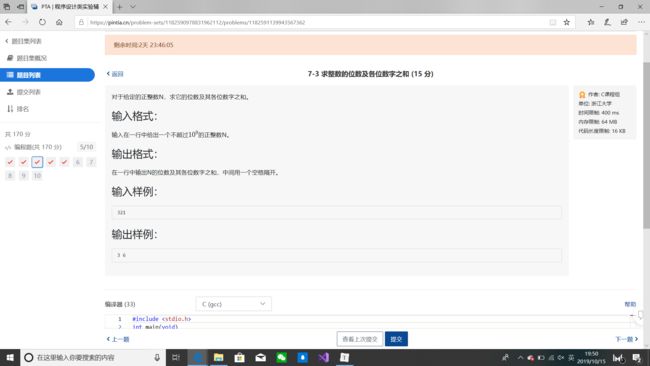The width and height of the screenshot is (650, 366).
Task: Open 排名 in the sidebar
Action: [x=18, y=109]
